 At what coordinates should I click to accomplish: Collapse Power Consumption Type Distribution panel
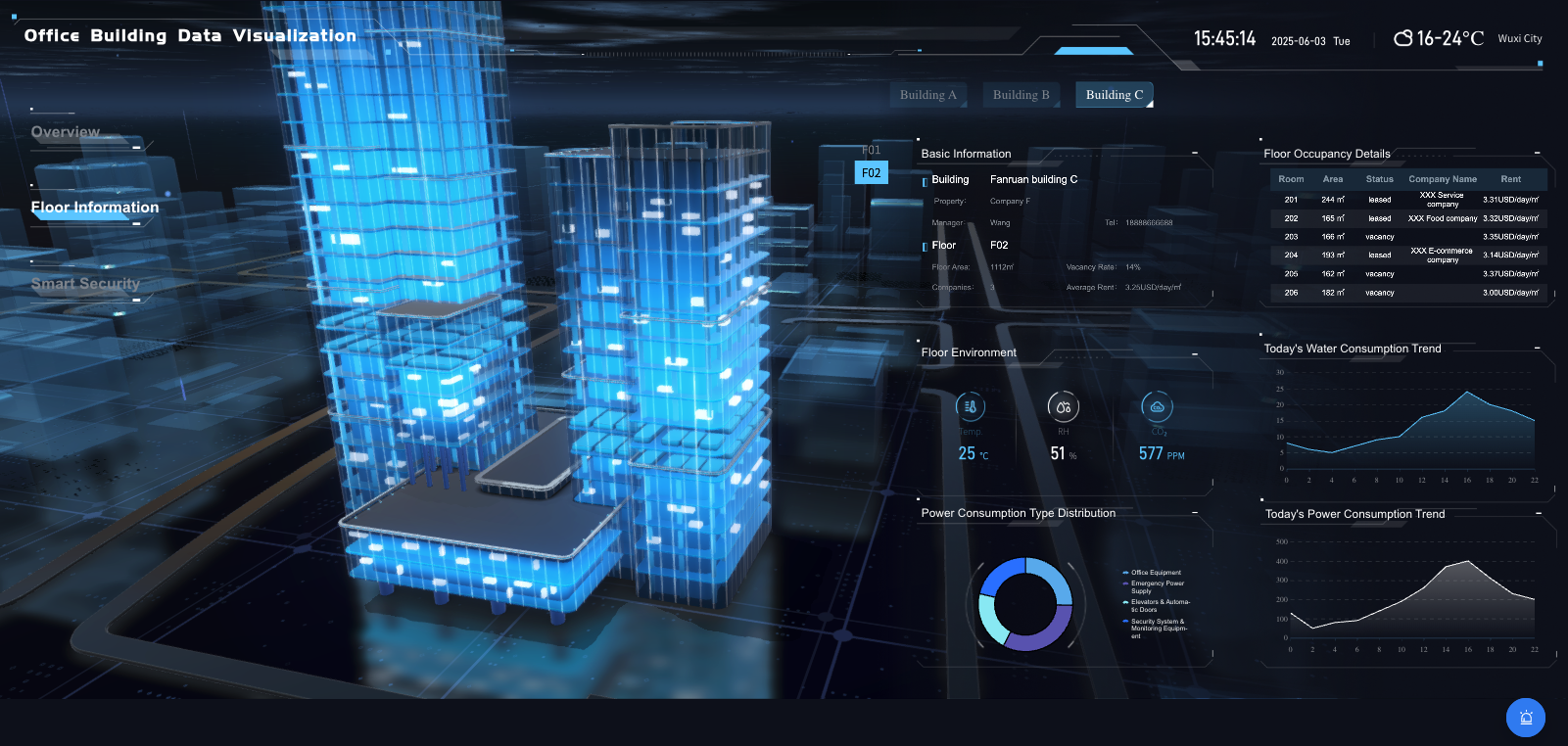pos(1195,512)
